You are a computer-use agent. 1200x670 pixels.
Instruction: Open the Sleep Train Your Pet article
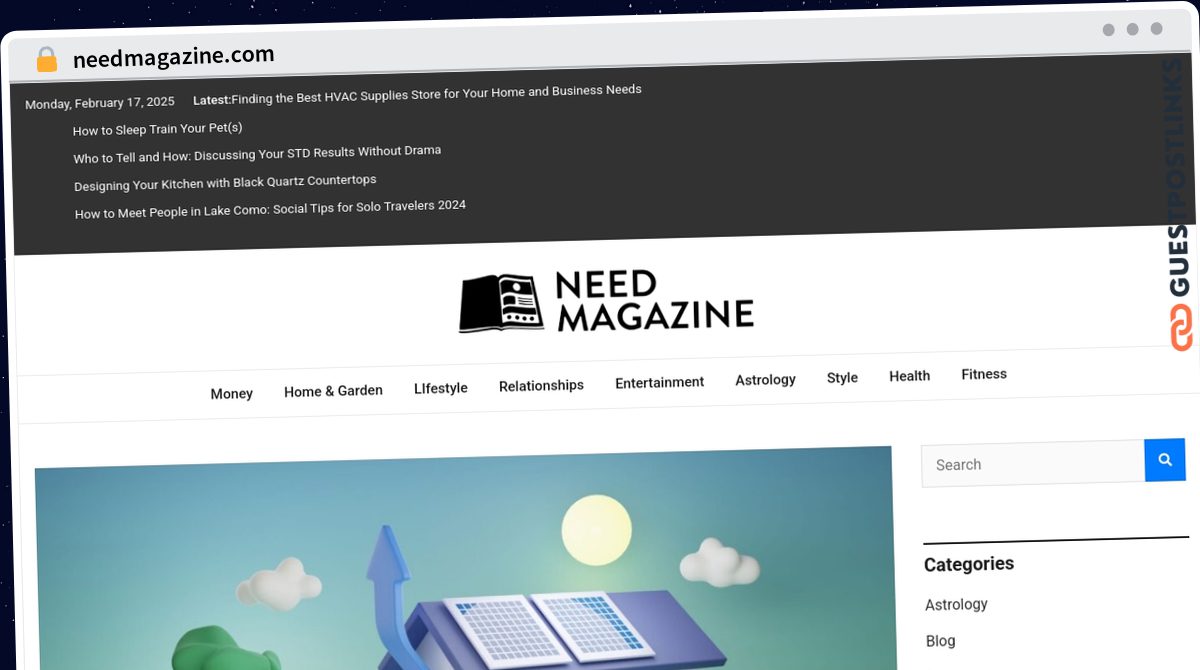click(157, 128)
